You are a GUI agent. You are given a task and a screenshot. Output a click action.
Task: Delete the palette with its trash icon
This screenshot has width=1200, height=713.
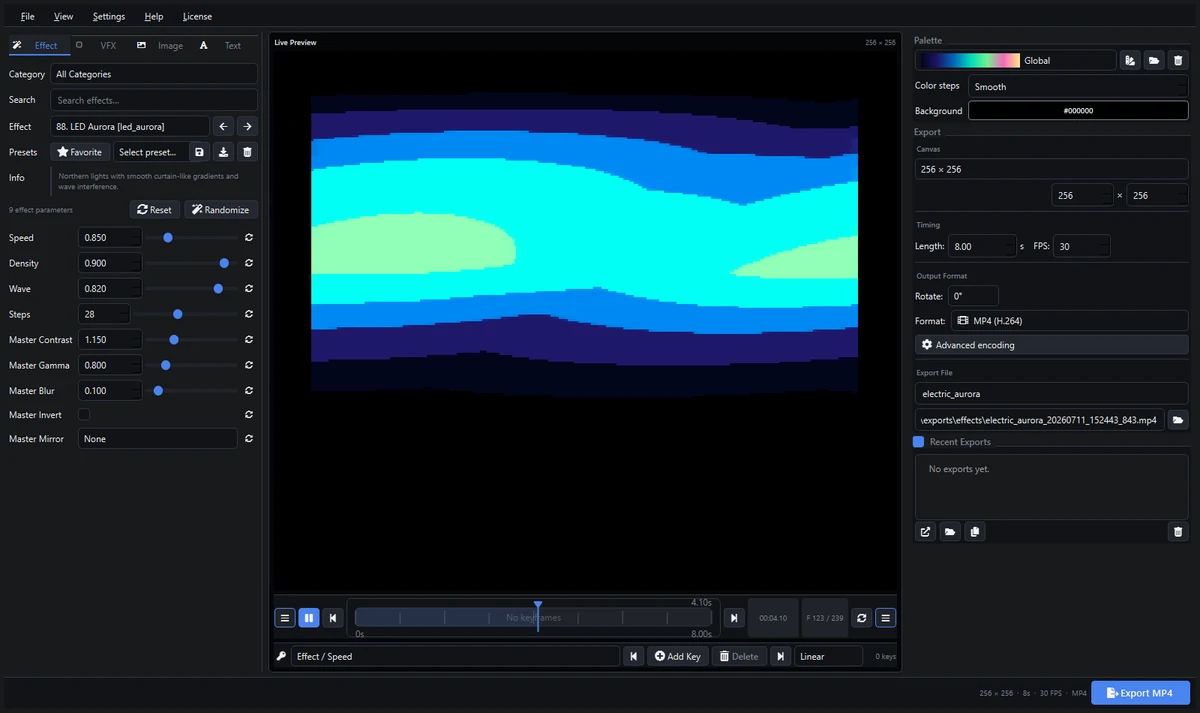coord(1178,61)
